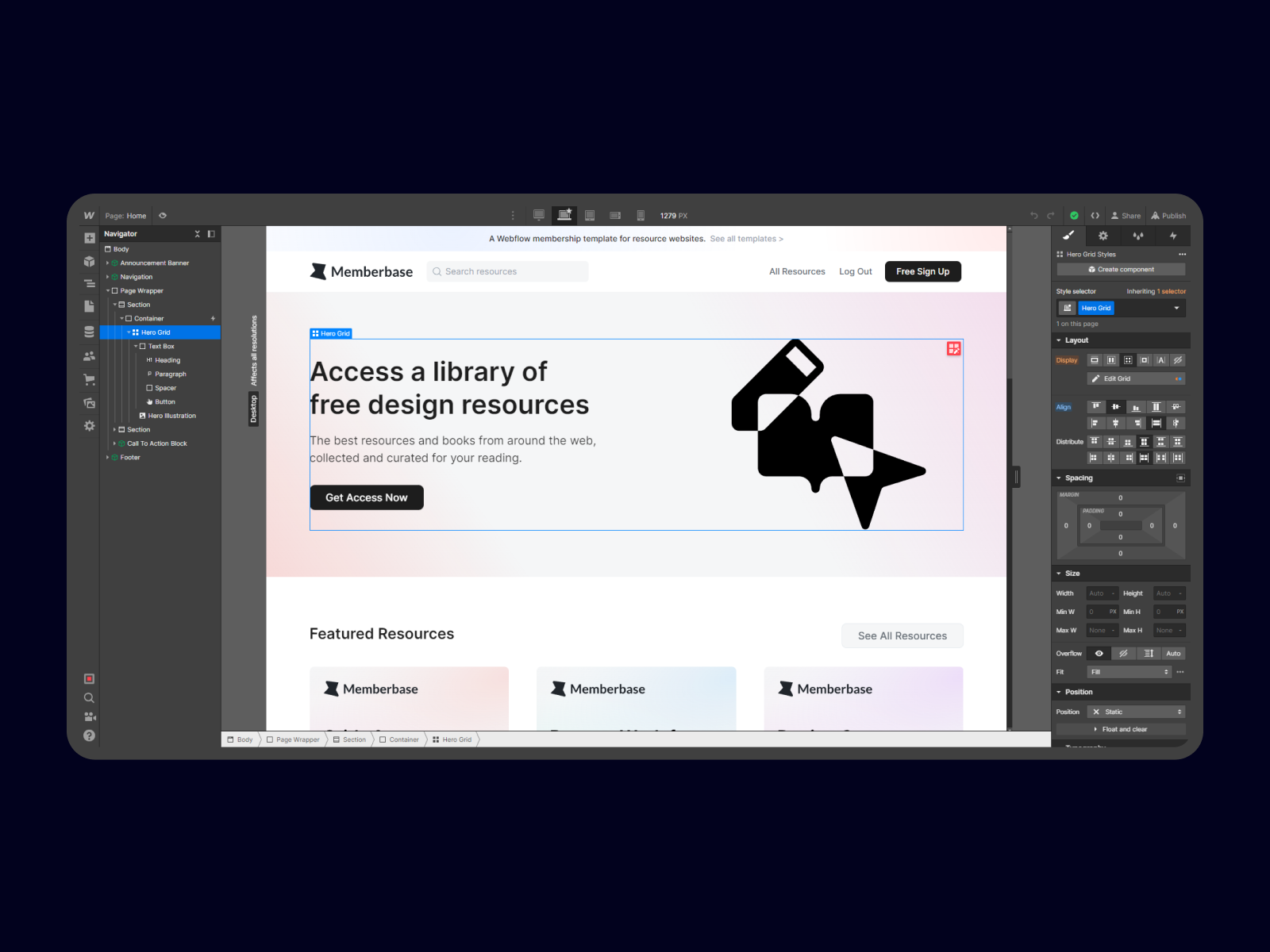The width and height of the screenshot is (1270, 952).
Task: Set display to Grid
Action: [x=1128, y=360]
